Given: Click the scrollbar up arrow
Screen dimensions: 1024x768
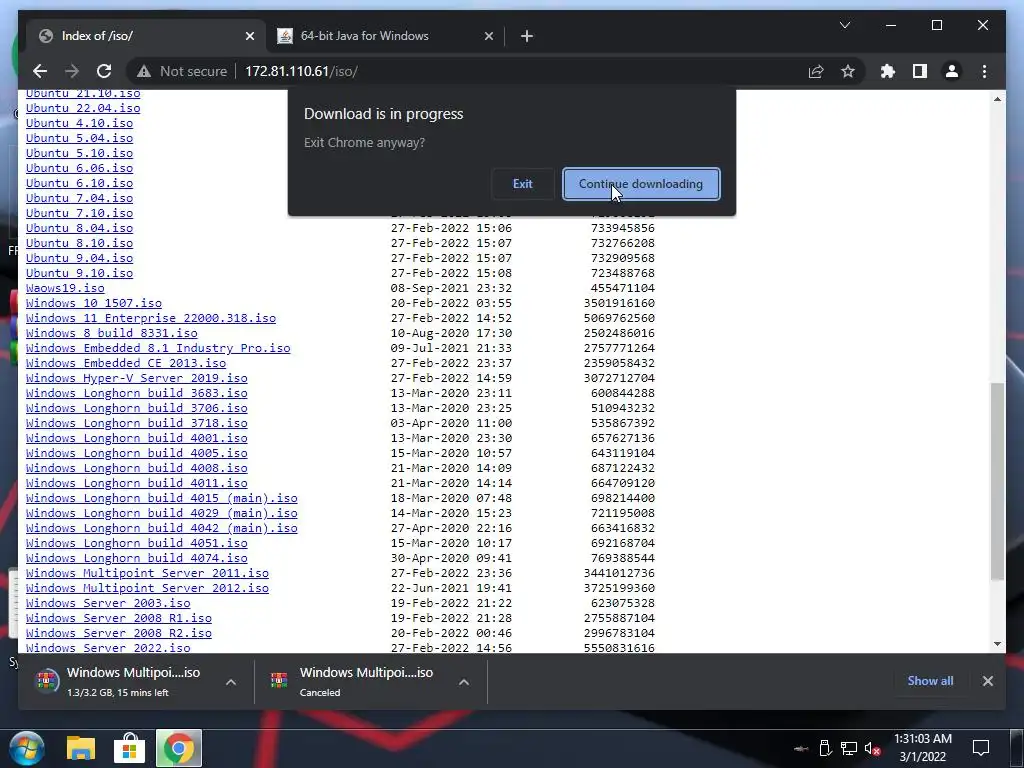Looking at the screenshot, I should [x=997, y=99].
